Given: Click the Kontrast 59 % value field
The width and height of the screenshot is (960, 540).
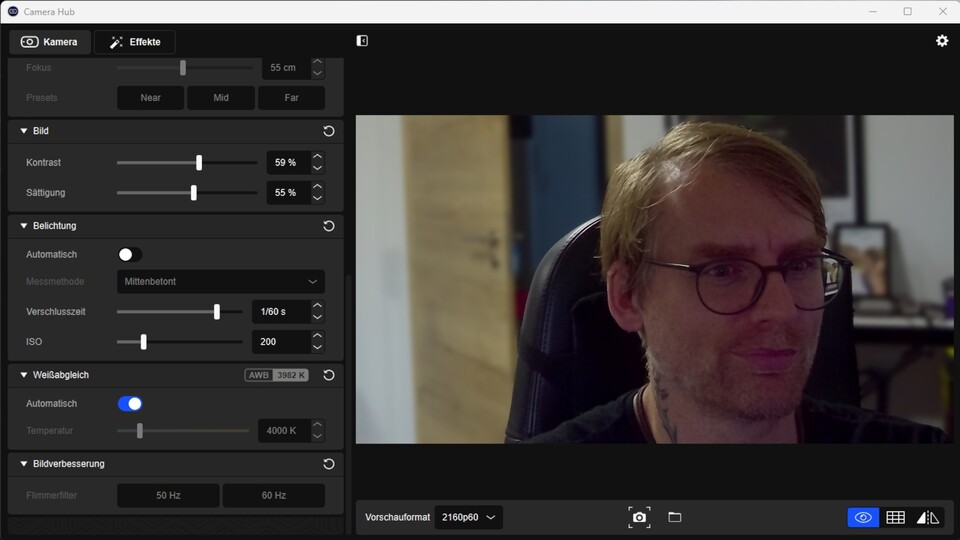Looking at the screenshot, I should tap(288, 163).
